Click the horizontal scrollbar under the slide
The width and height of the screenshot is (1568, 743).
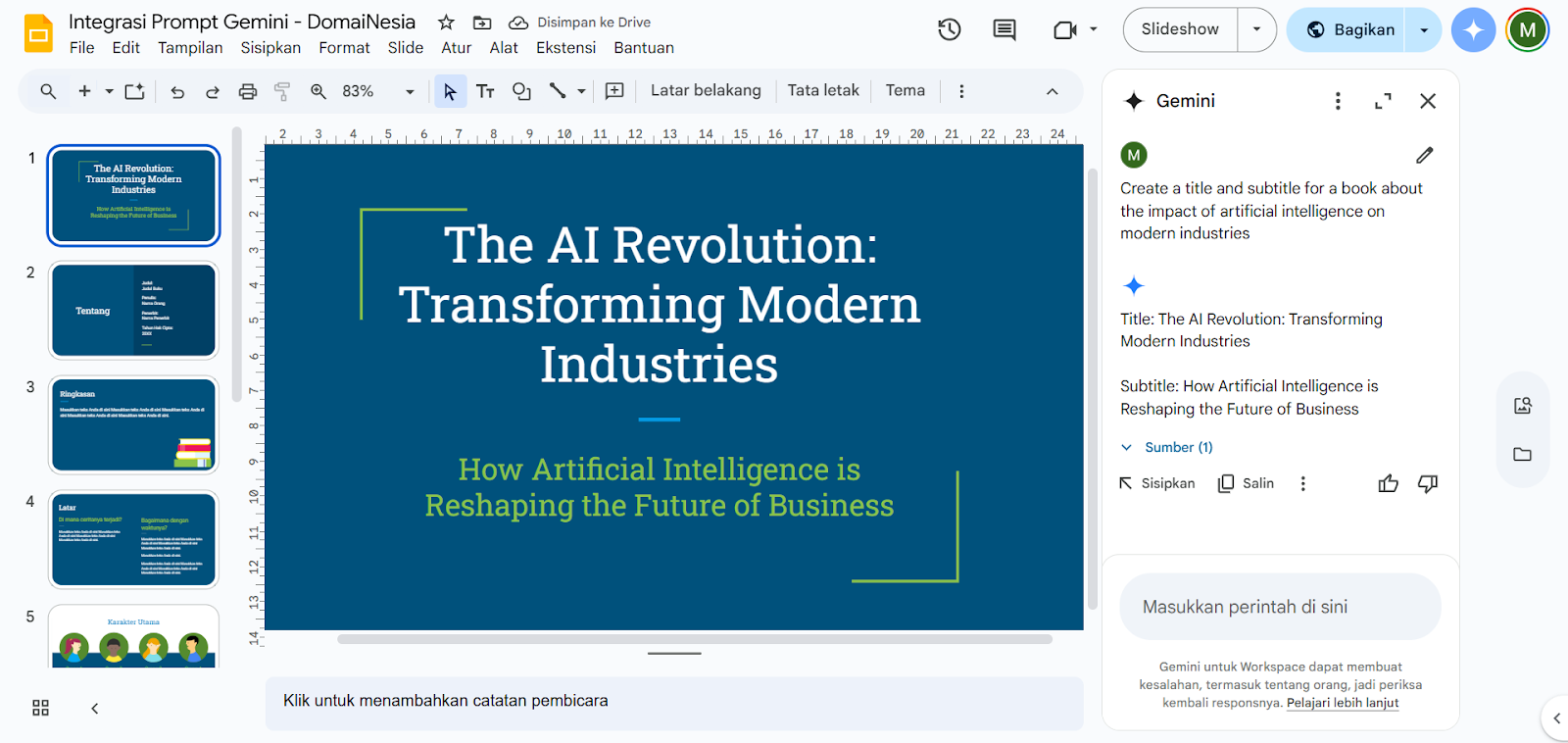click(x=694, y=639)
